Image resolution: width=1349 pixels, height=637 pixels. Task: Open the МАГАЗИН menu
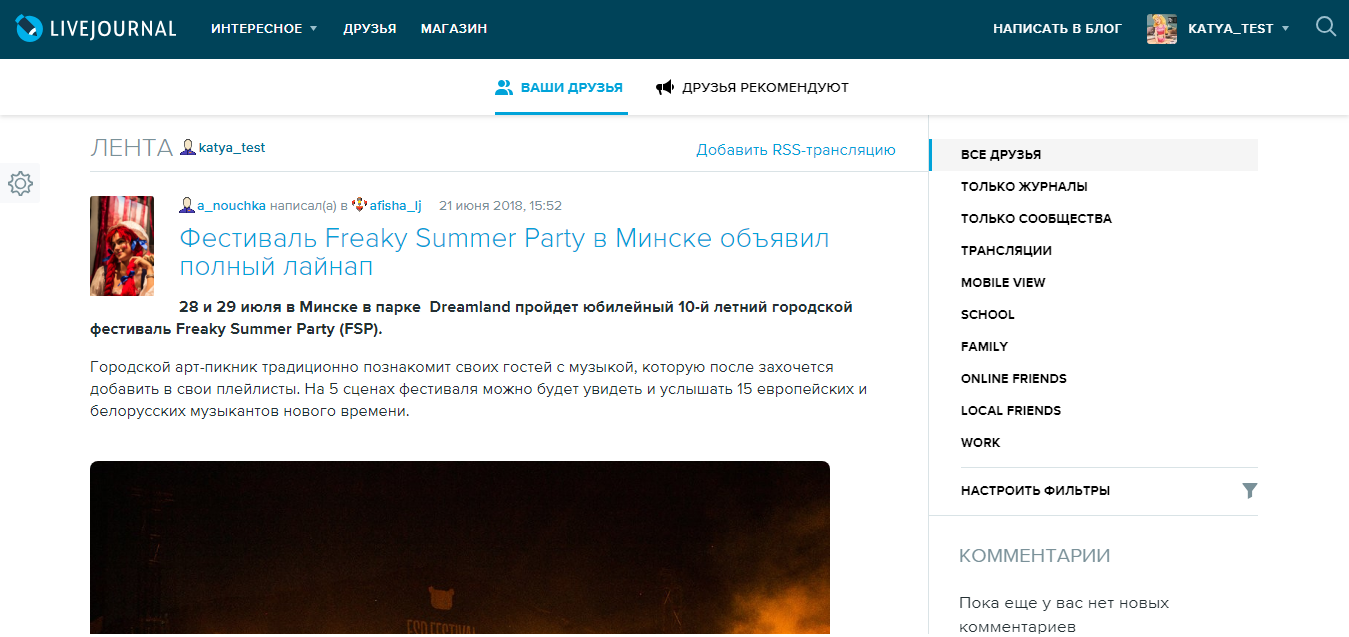point(453,28)
